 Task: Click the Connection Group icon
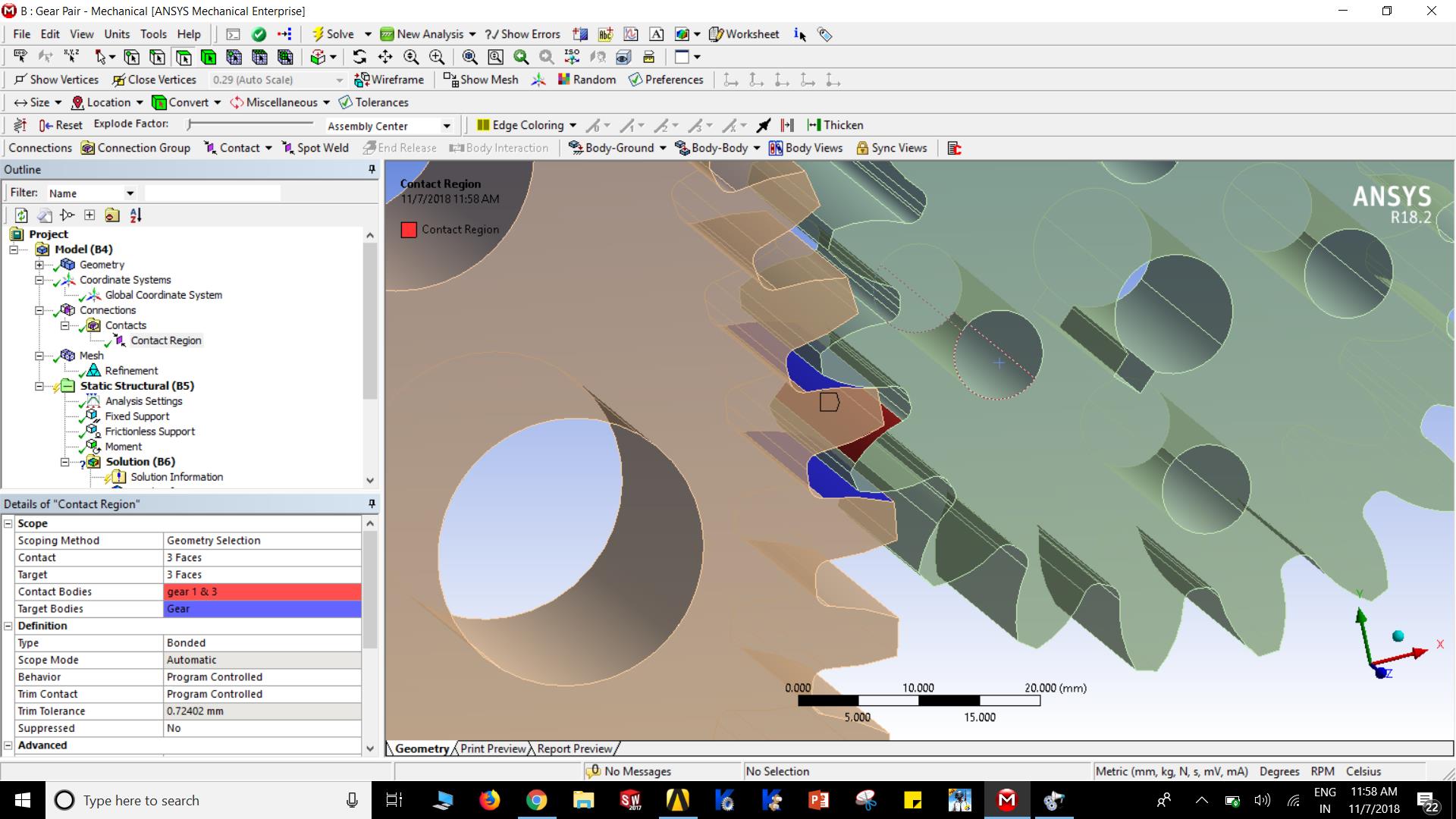pos(136,148)
